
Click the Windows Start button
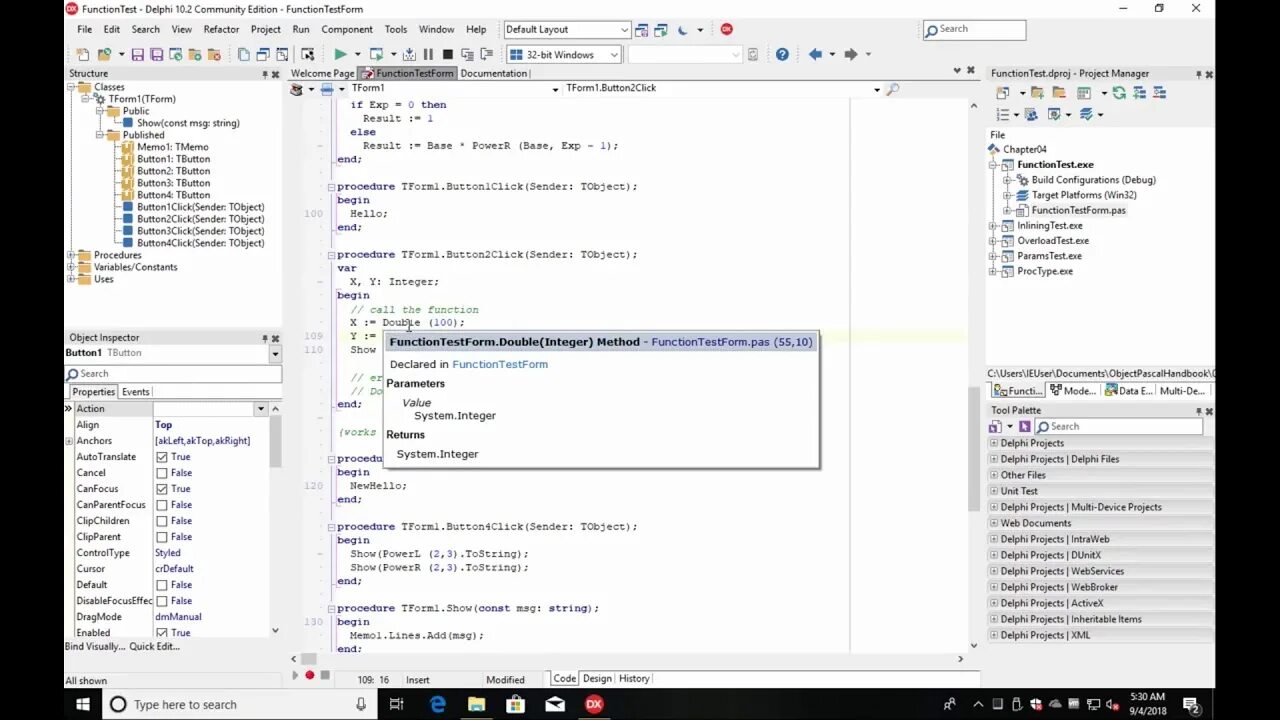click(83, 704)
